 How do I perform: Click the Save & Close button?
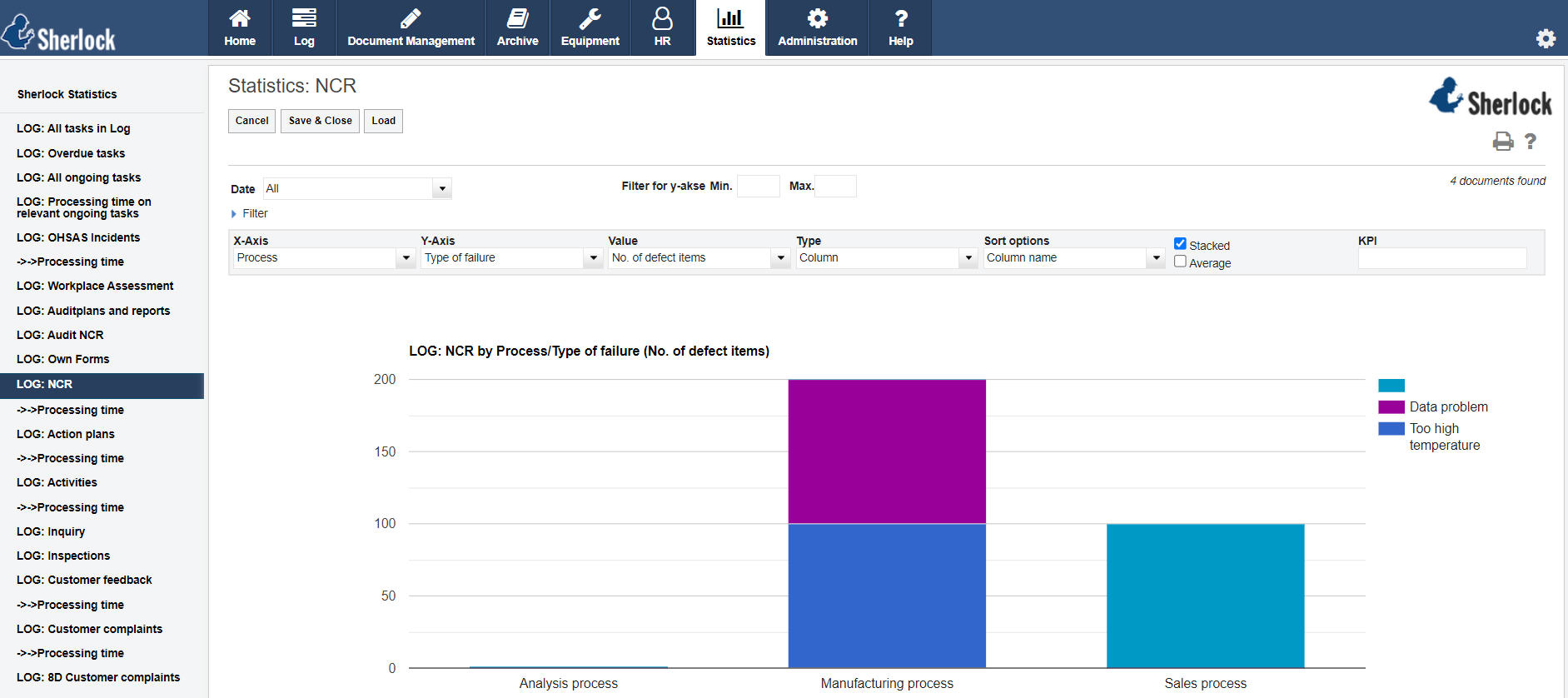click(320, 121)
